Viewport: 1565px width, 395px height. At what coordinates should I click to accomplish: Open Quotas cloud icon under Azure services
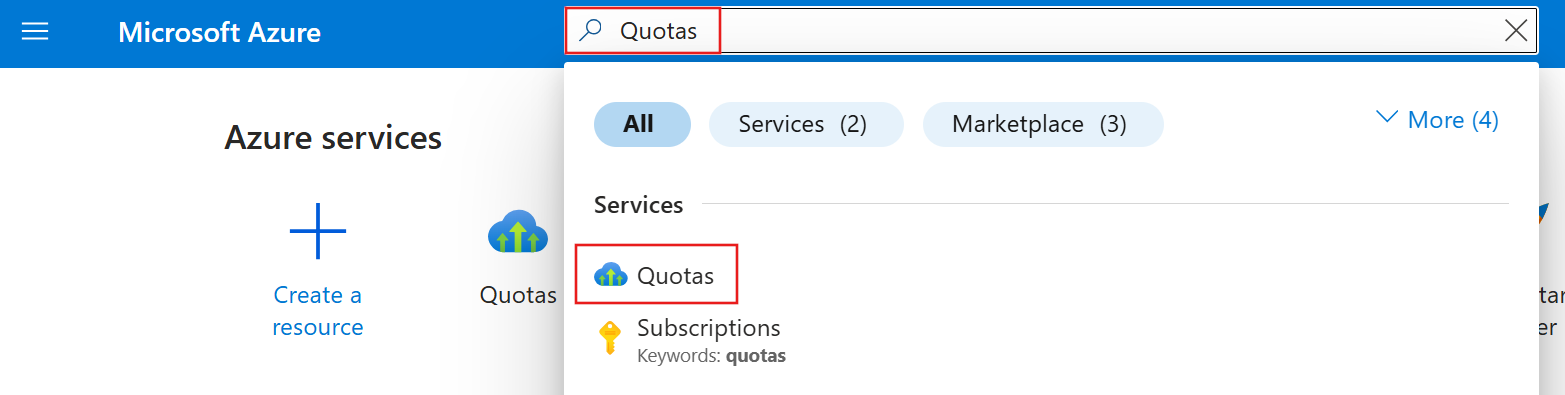pos(517,232)
